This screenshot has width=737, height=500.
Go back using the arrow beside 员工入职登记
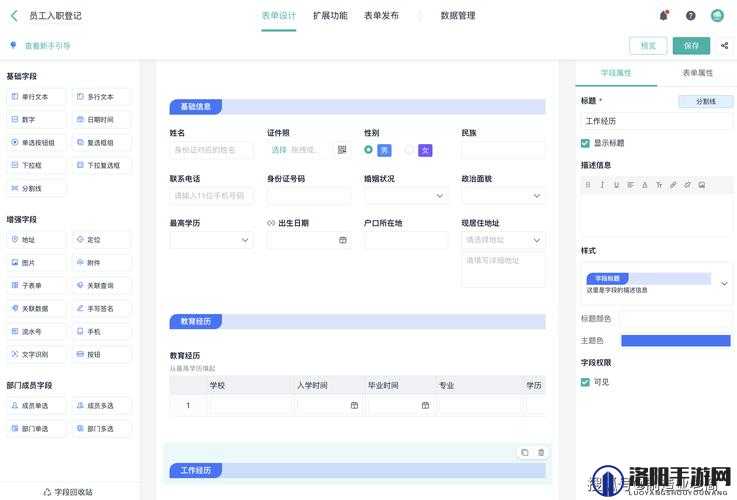coord(14,16)
